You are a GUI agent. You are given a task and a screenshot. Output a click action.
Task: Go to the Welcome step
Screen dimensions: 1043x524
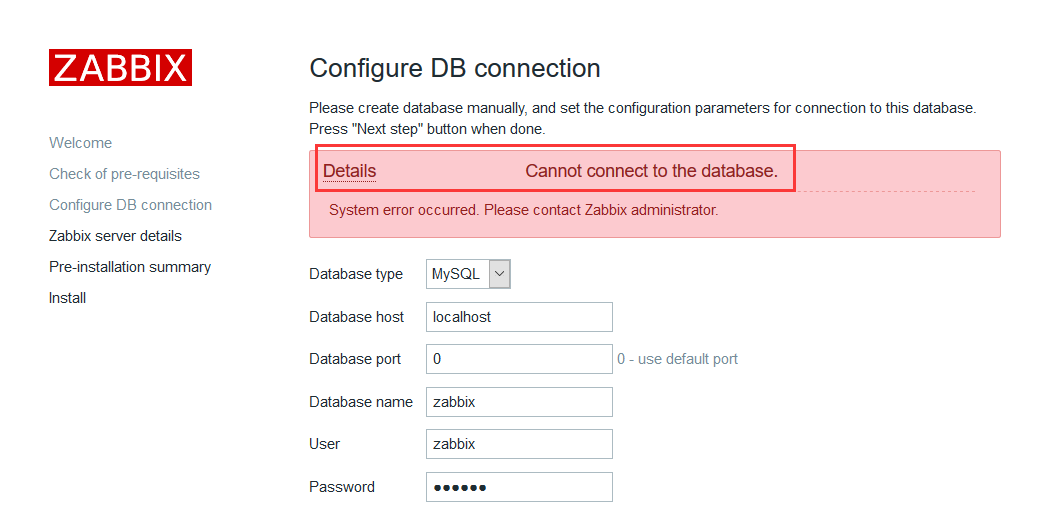coord(80,143)
